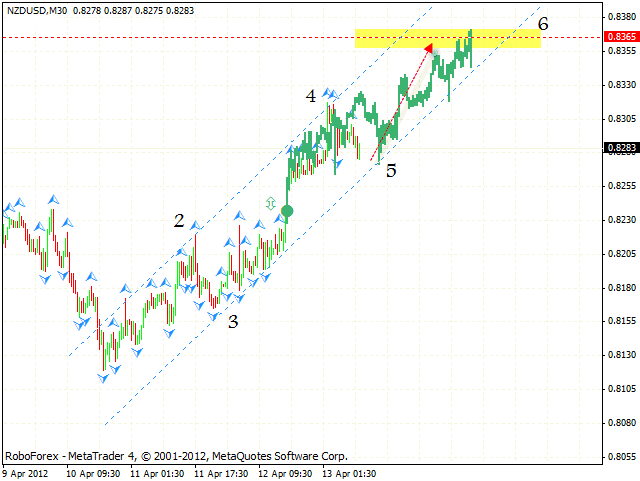This screenshot has width=640, height=481.
Task: Select the 9 Apr 2012 date label
Action: pos(23,472)
